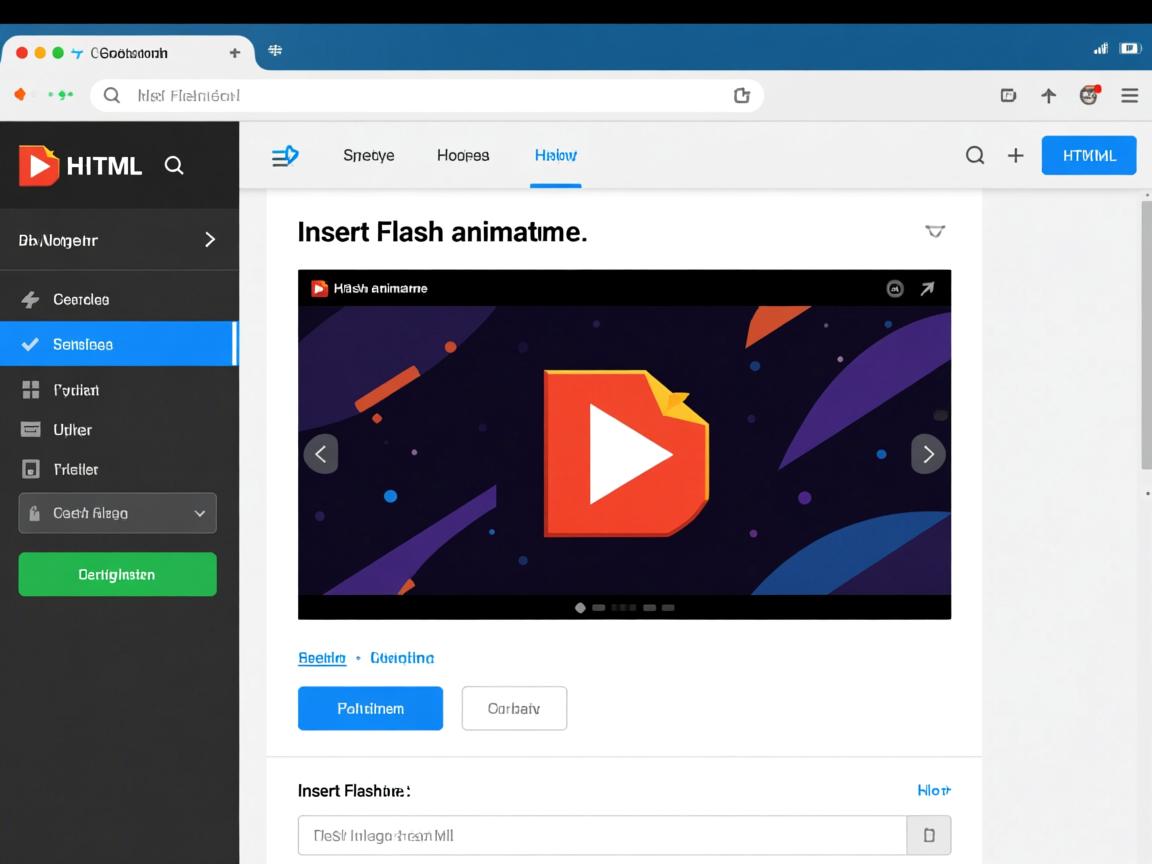Click the expand arrow icon in video header
Screen dimensions: 1152x864
click(x=927, y=289)
